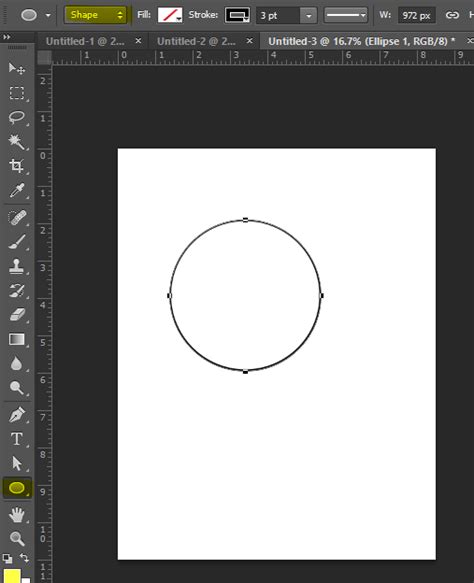Select the History Brush tool

pos(17,291)
